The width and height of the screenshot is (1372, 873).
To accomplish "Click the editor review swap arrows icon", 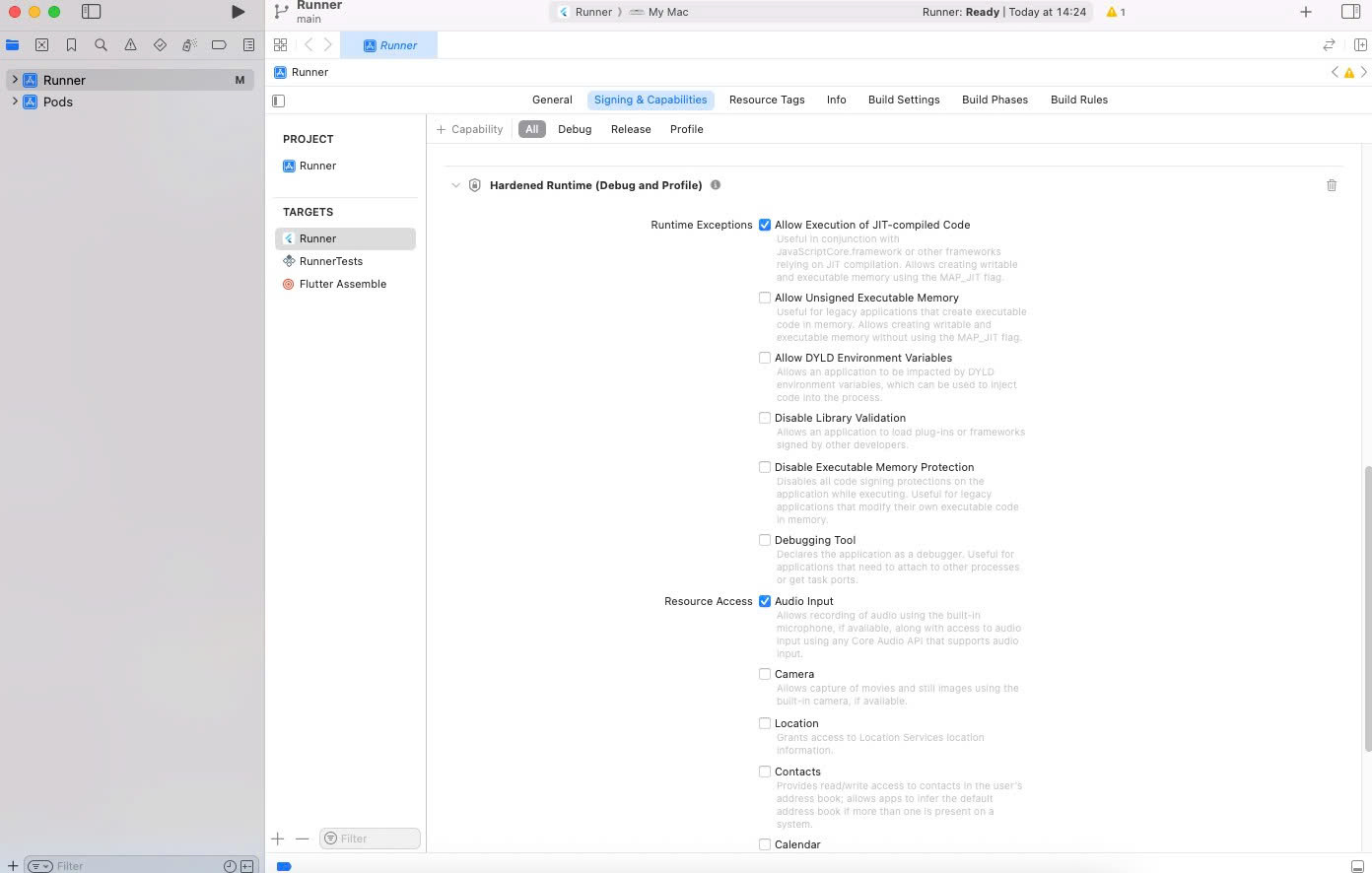I will (1329, 44).
